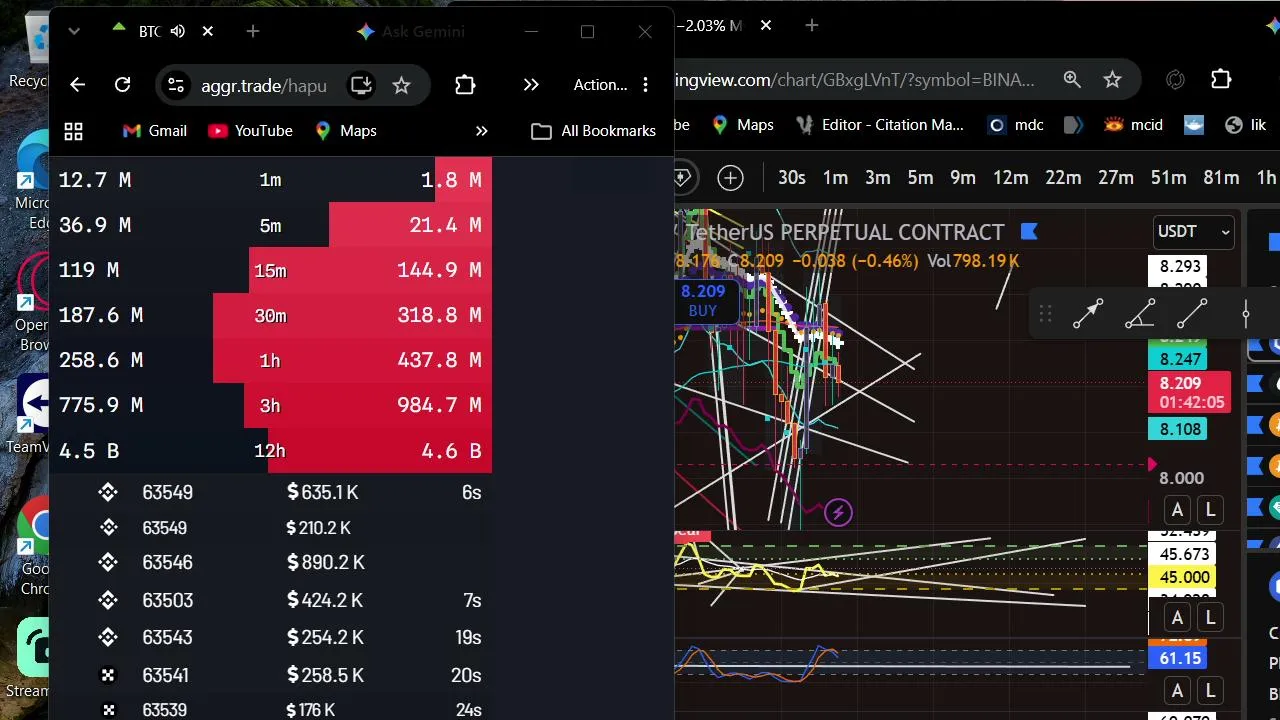1280x720 pixels.
Task: Go back in aggr.trade window
Action: [x=77, y=85]
